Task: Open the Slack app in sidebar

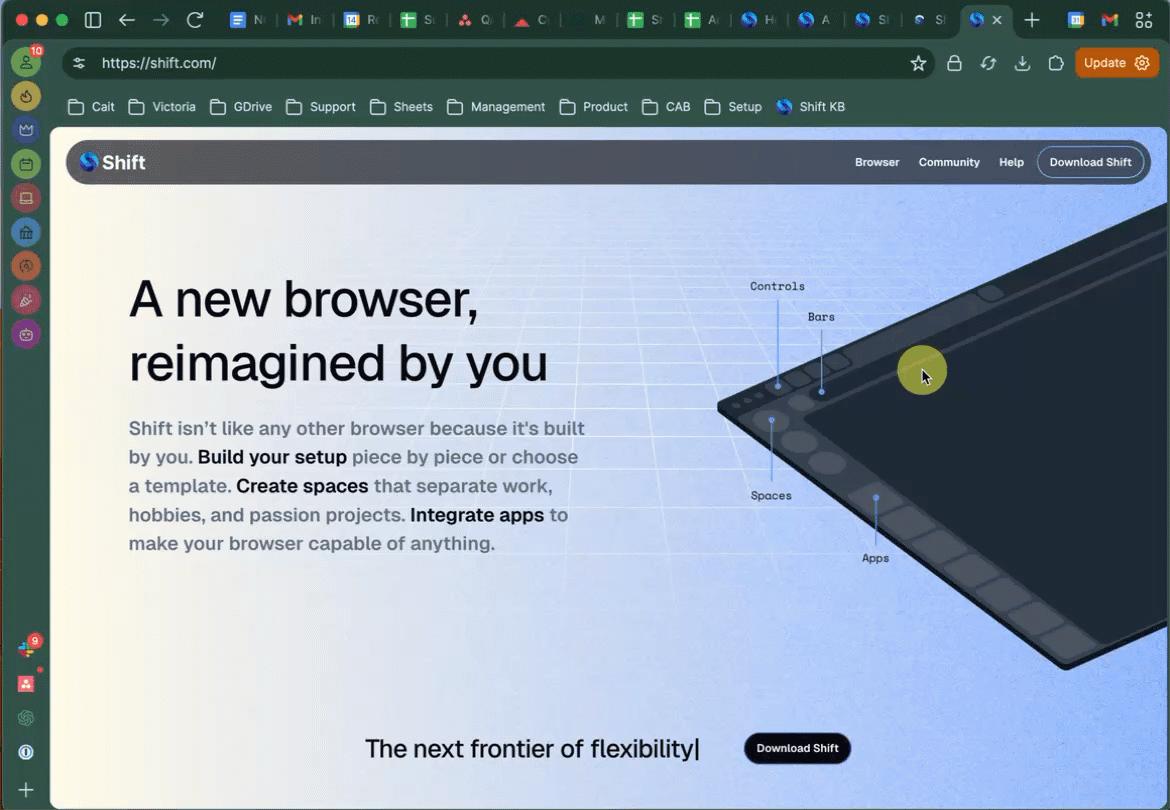Action: pyautogui.click(x=26, y=650)
